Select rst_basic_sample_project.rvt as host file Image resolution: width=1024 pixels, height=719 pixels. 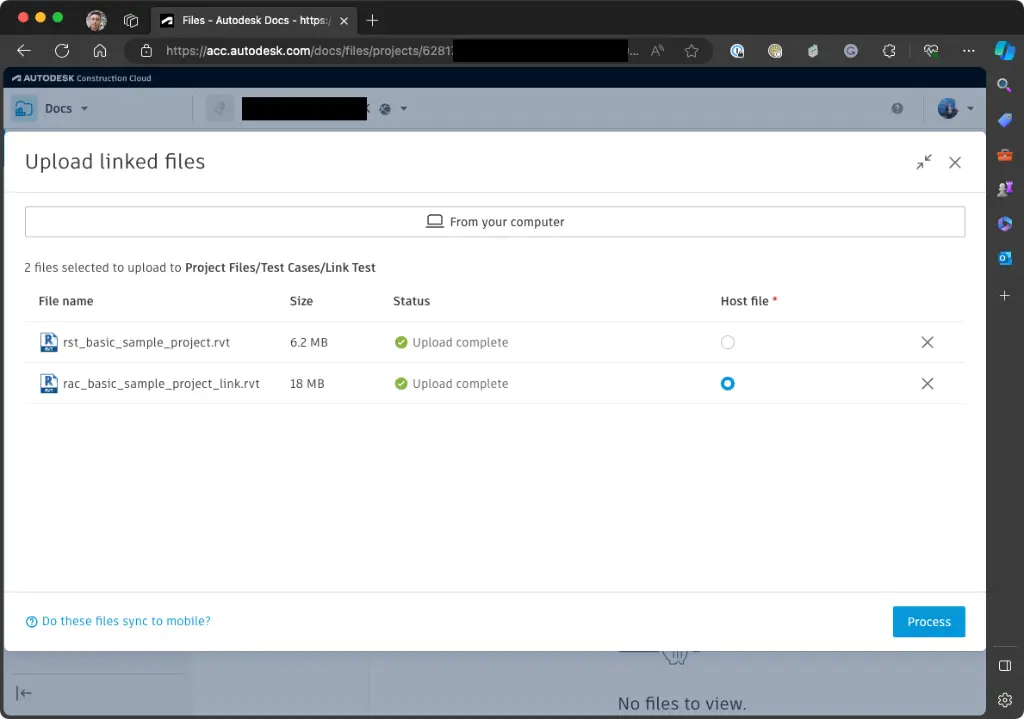pyautogui.click(x=728, y=342)
